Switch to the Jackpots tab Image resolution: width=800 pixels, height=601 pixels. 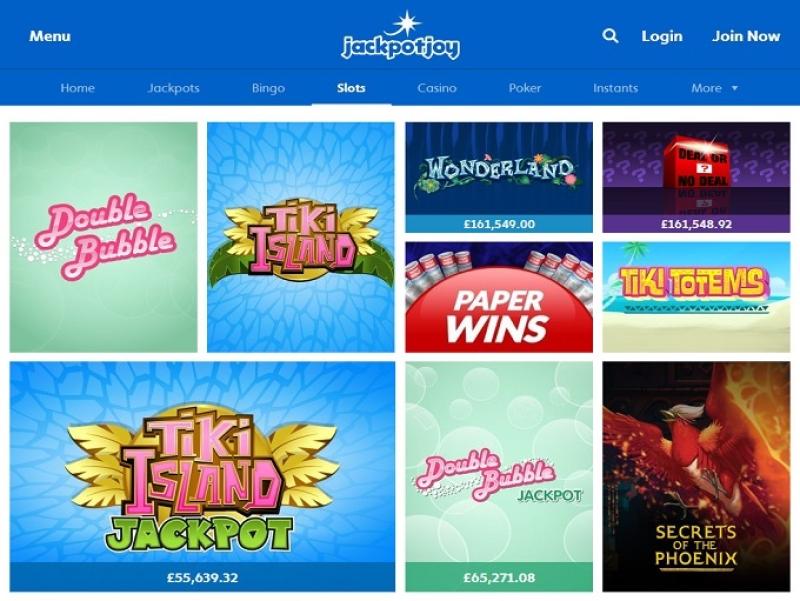(173, 88)
